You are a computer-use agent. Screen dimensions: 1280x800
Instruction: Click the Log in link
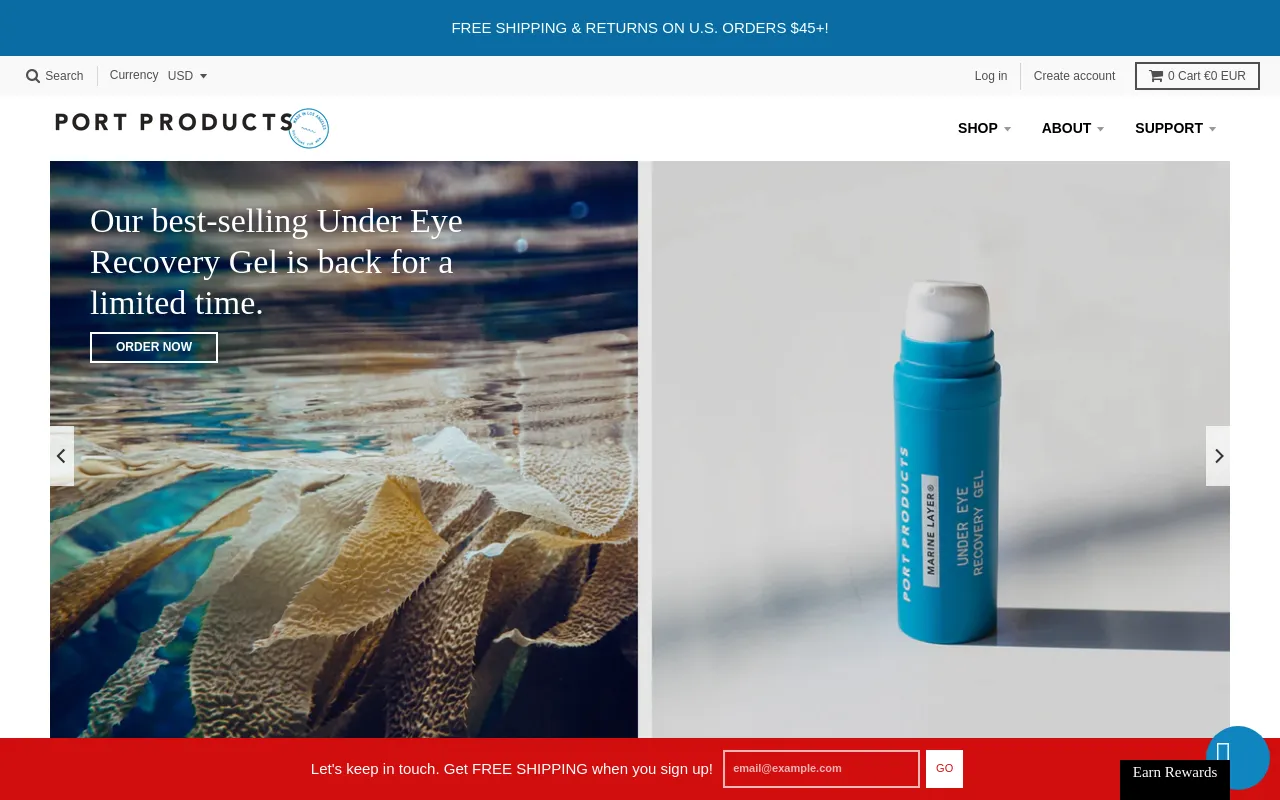tap(991, 76)
